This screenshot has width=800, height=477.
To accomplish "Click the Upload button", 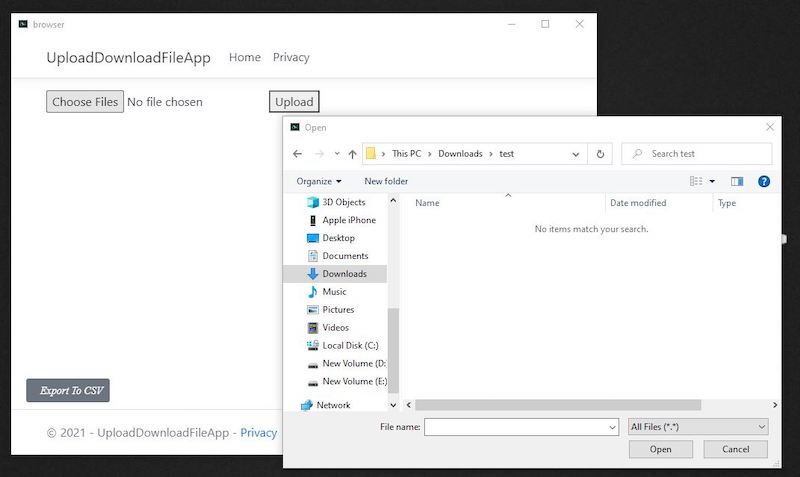I will coord(294,102).
